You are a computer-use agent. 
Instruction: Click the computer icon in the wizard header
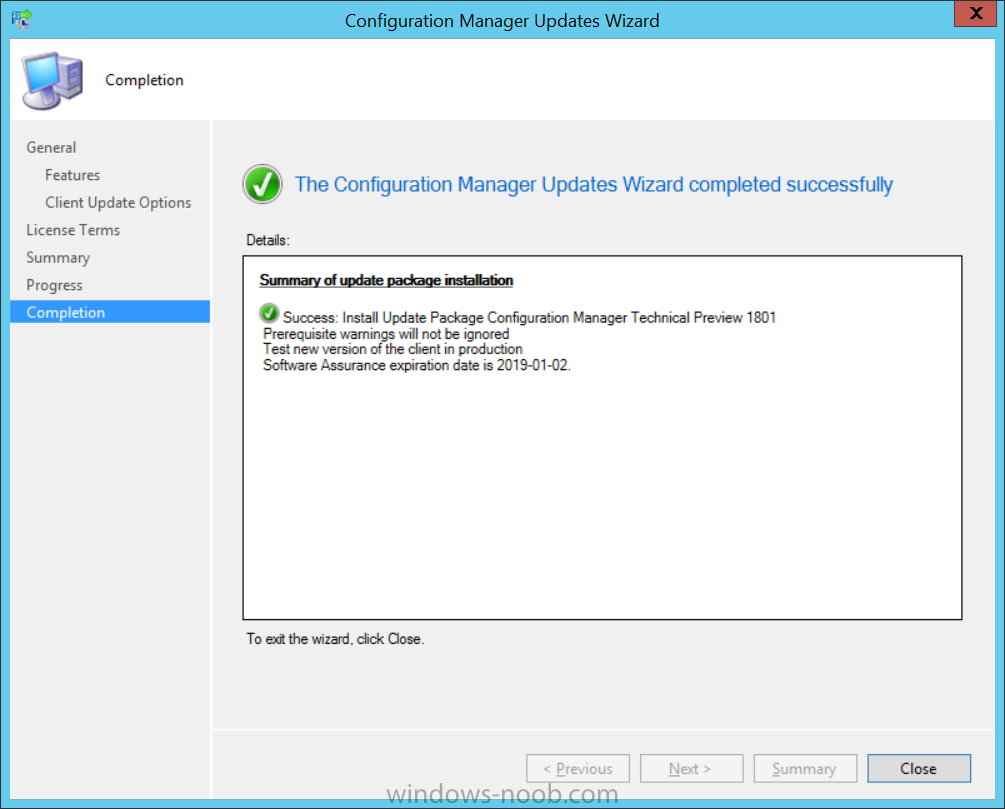coord(53,80)
